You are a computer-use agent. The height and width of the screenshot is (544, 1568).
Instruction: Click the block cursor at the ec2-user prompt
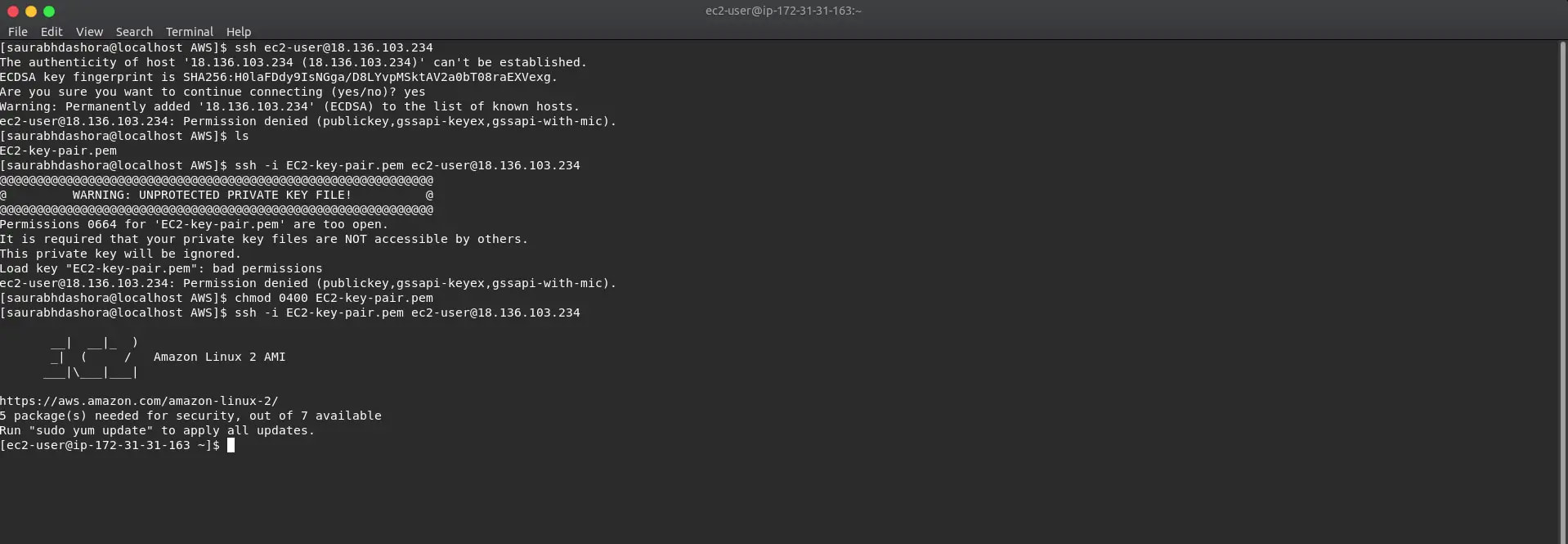point(231,445)
